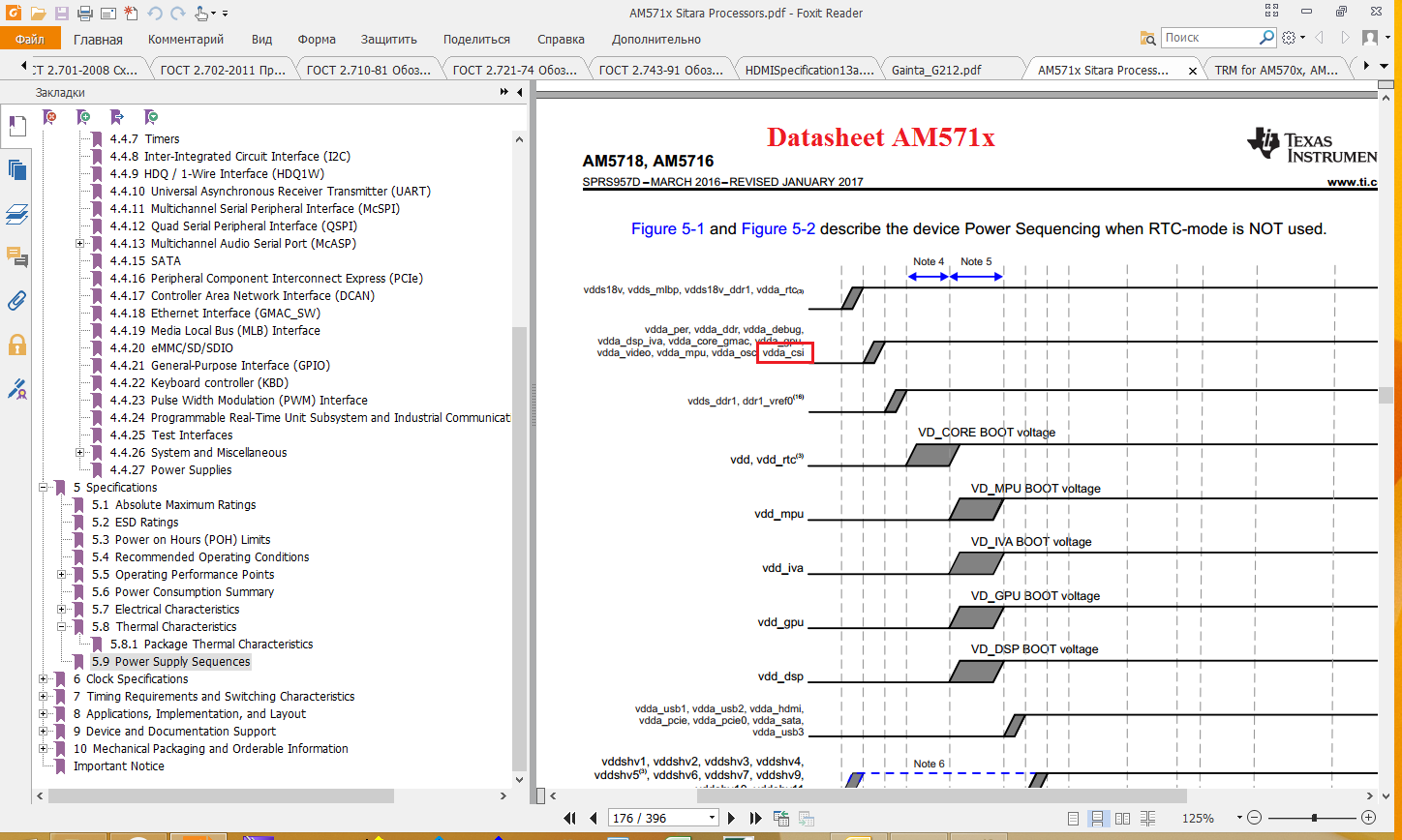Close the AM571x Sitara Processors tab
The width and height of the screenshot is (1402, 840).
[x=1193, y=71]
